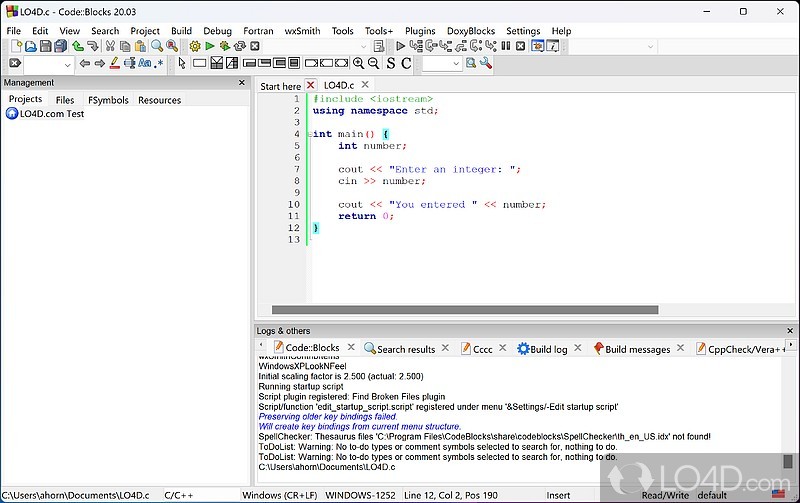
Task: Stop the debugger with X icon
Action: [520, 46]
